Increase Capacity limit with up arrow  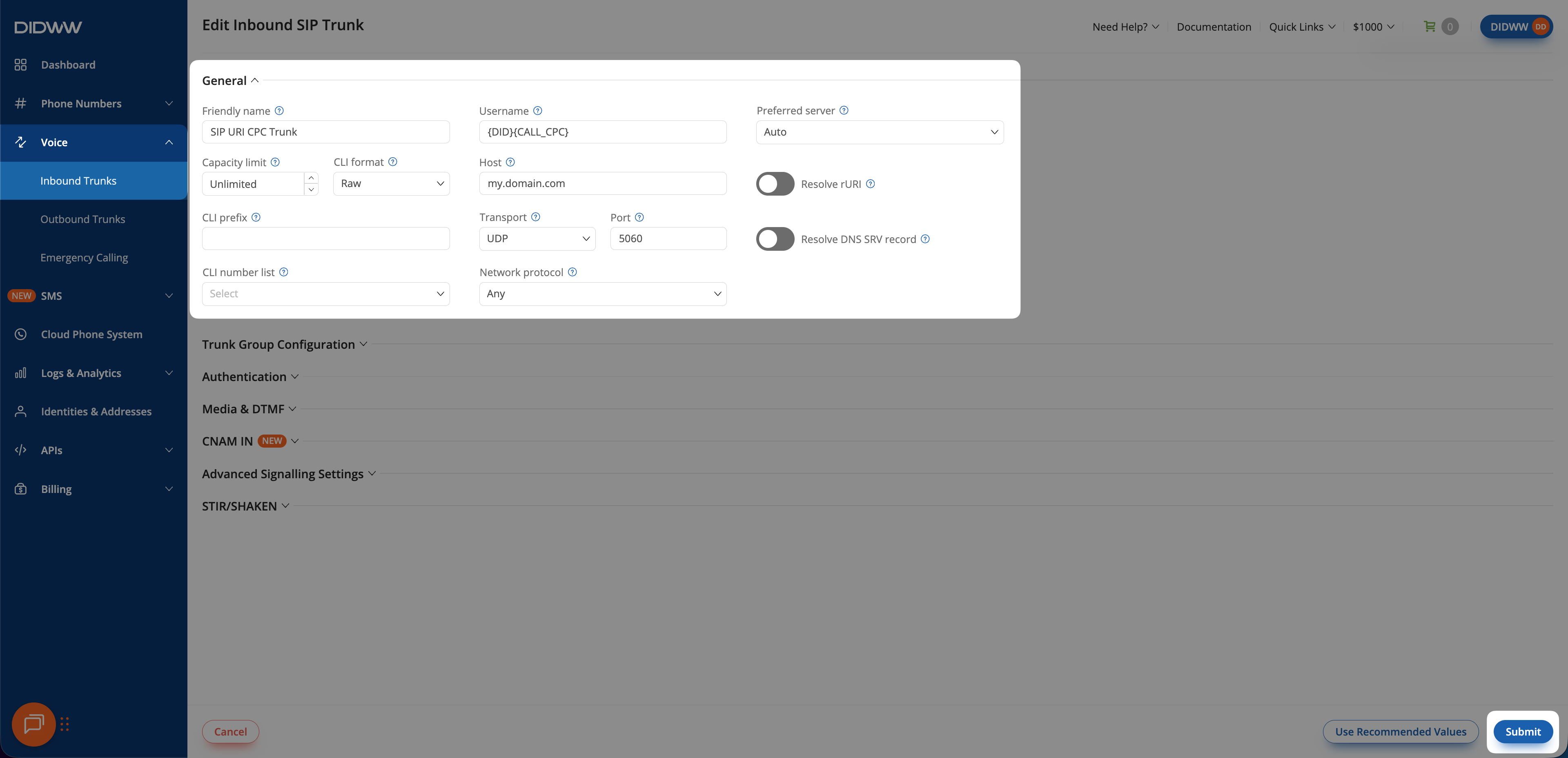311,178
